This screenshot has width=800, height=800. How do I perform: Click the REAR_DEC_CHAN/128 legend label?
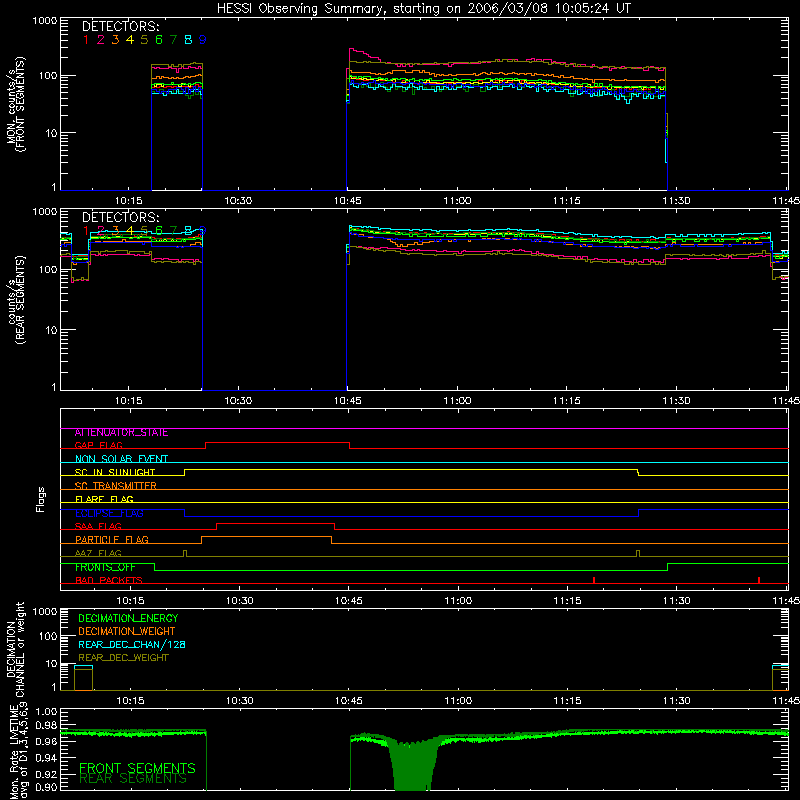click(132, 645)
